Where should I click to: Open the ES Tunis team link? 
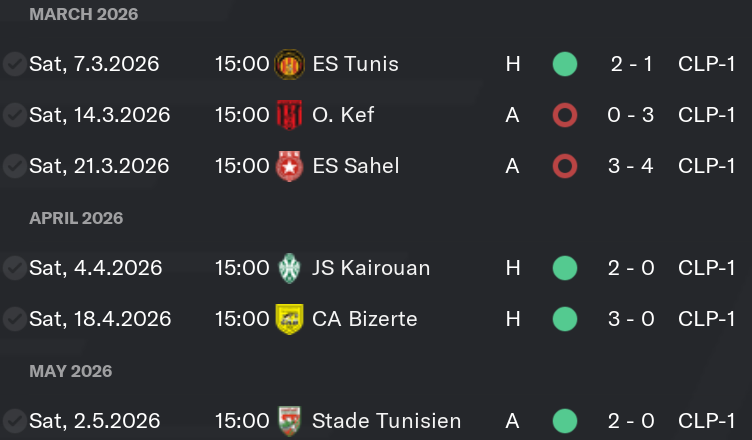(355, 64)
